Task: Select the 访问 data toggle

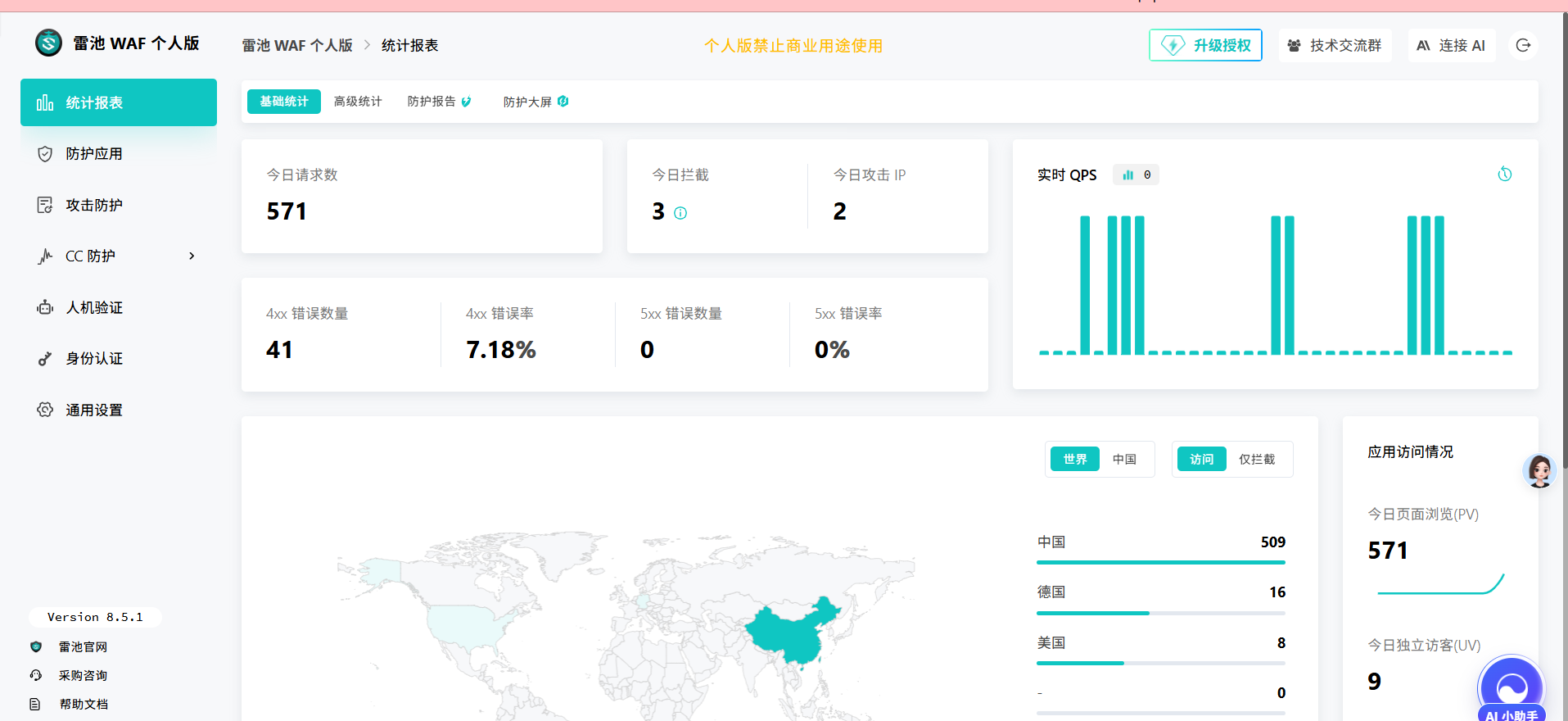Action: [1201, 459]
